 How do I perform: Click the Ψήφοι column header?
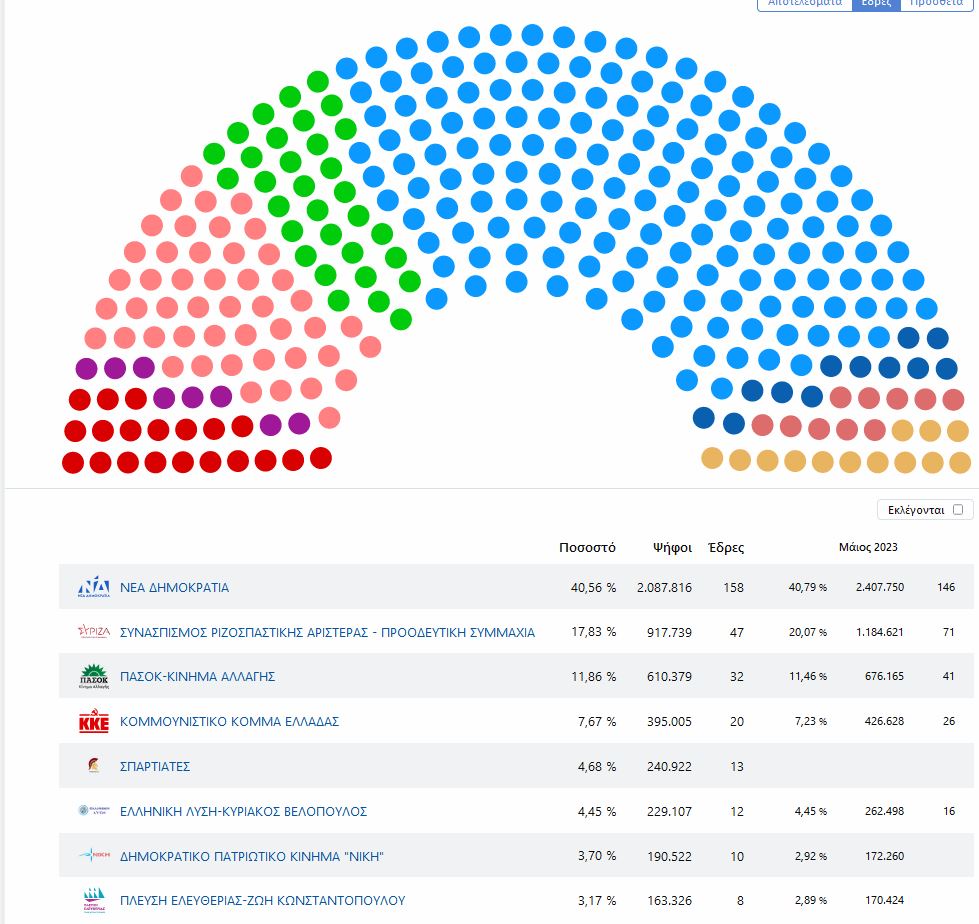coord(672,548)
